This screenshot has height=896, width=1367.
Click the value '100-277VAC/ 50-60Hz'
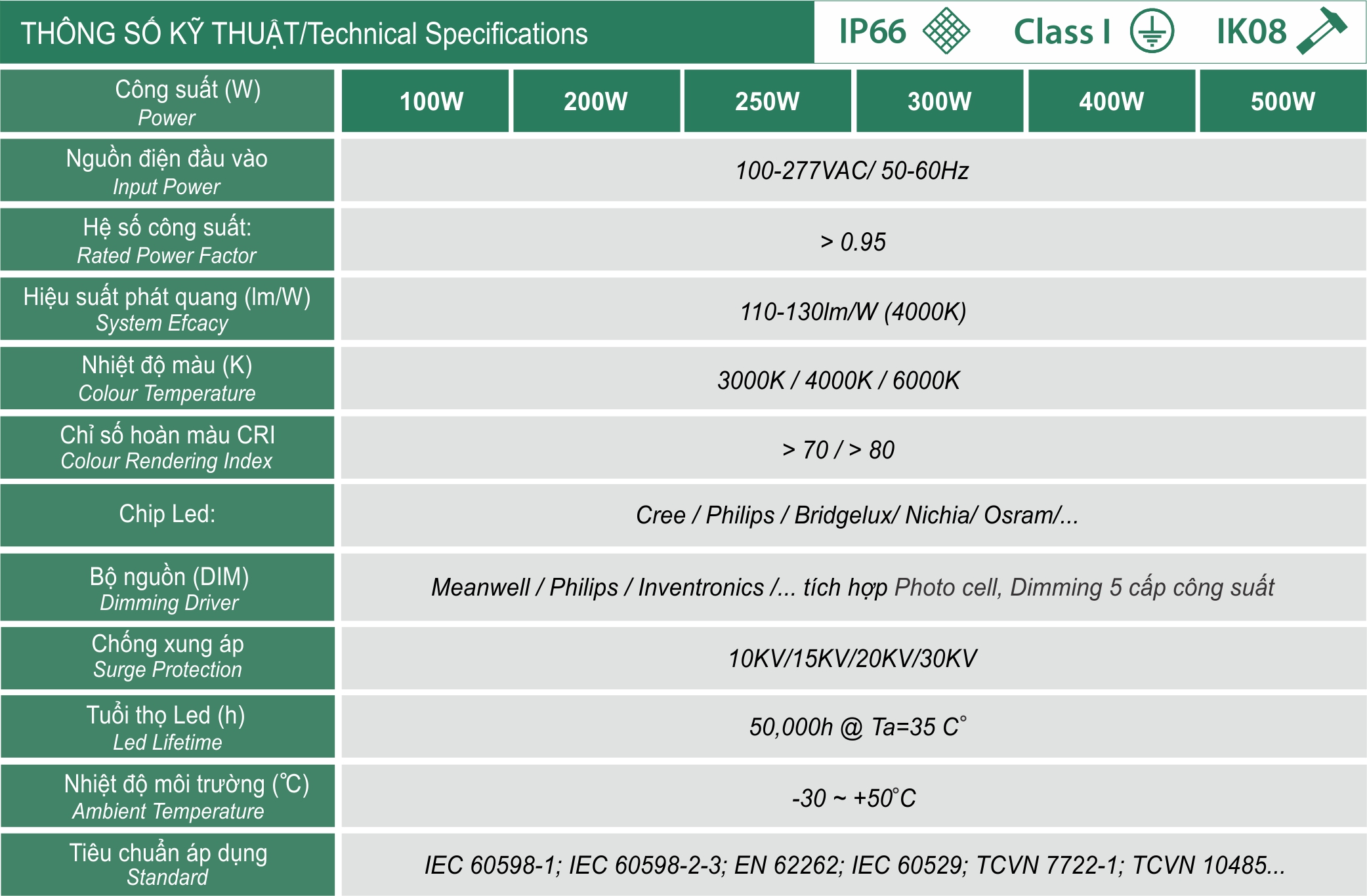pyautogui.click(x=852, y=171)
